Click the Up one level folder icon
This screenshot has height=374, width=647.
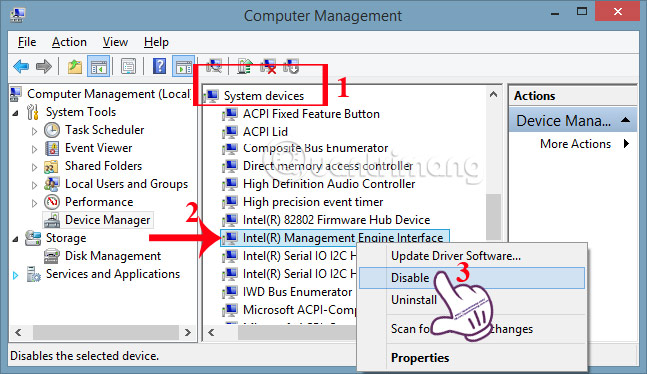click(x=75, y=66)
